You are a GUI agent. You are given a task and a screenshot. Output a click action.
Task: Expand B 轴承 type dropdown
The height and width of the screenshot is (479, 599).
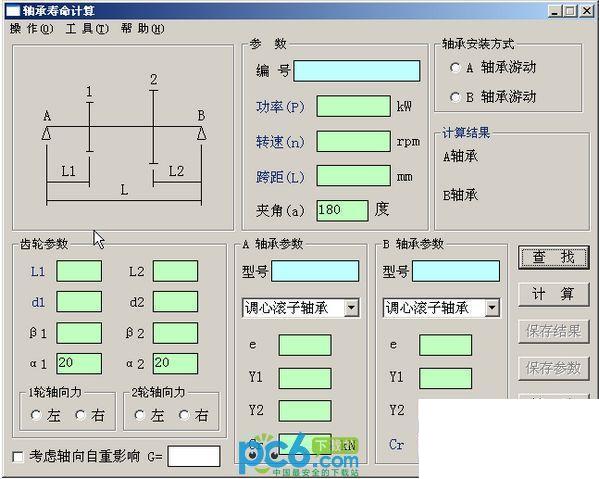pos(492,308)
